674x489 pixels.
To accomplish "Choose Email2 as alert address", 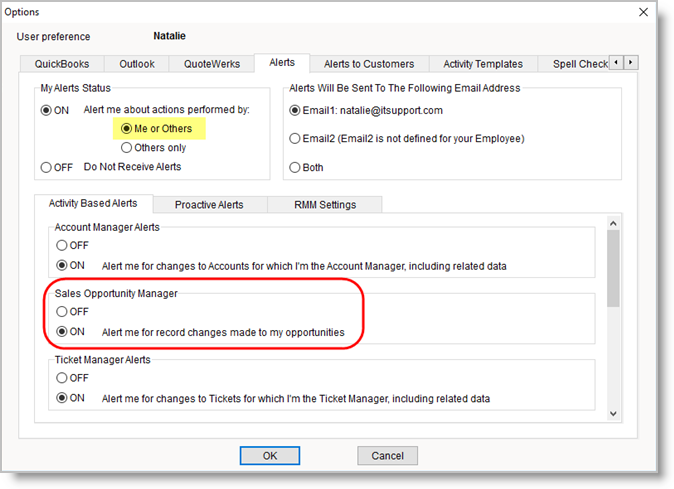I will (295, 138).
